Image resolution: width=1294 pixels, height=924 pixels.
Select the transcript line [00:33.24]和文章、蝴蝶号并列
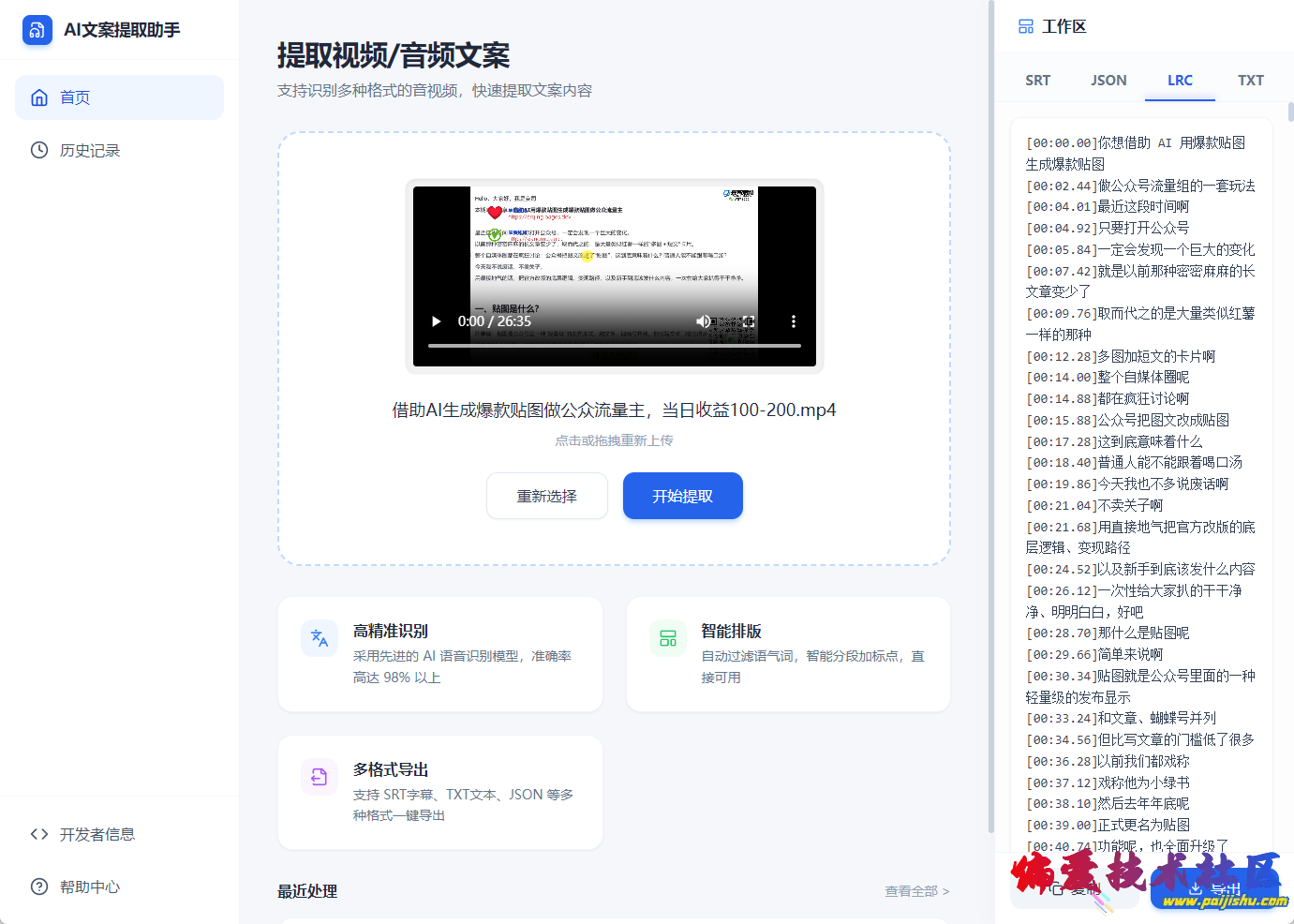1121,718
